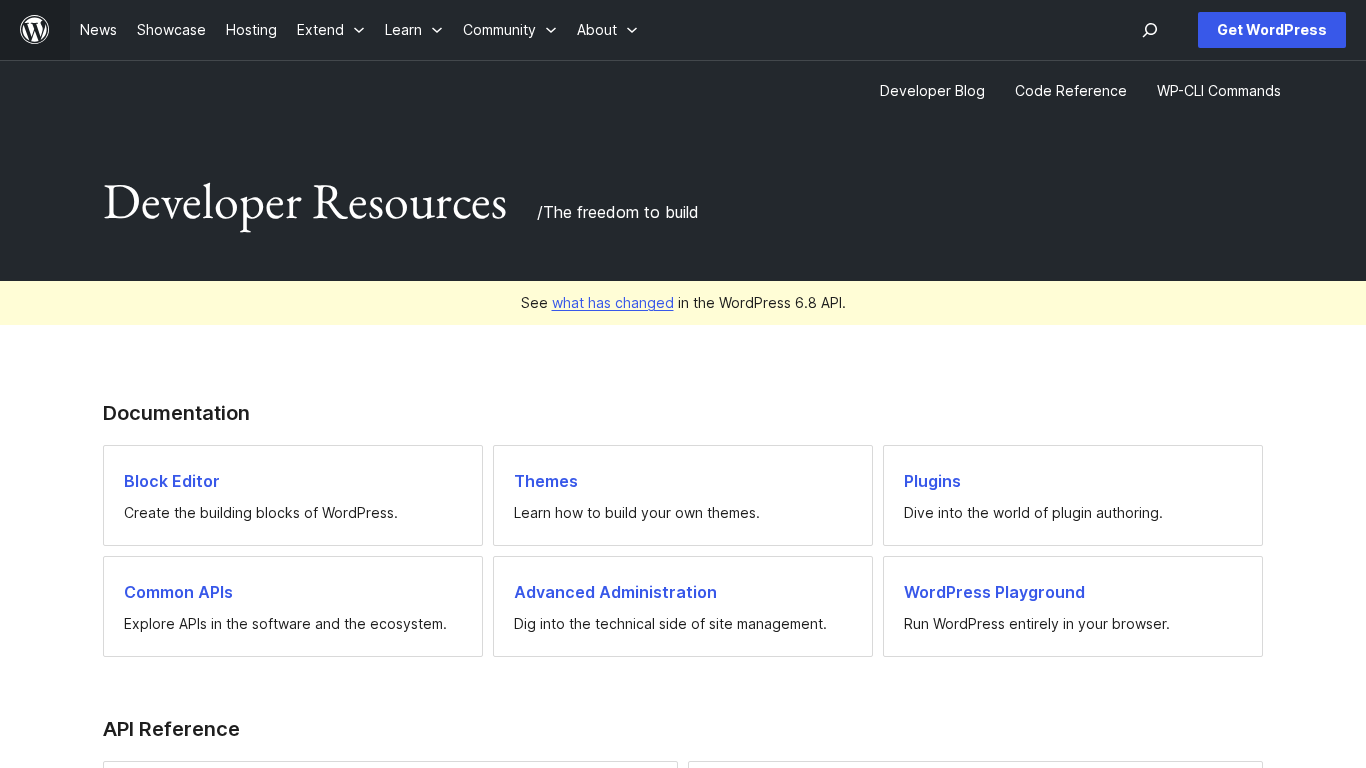Open the Developer Blog link
The width and height of the screenshot is (1366, 768).
(x=932, y=91)
